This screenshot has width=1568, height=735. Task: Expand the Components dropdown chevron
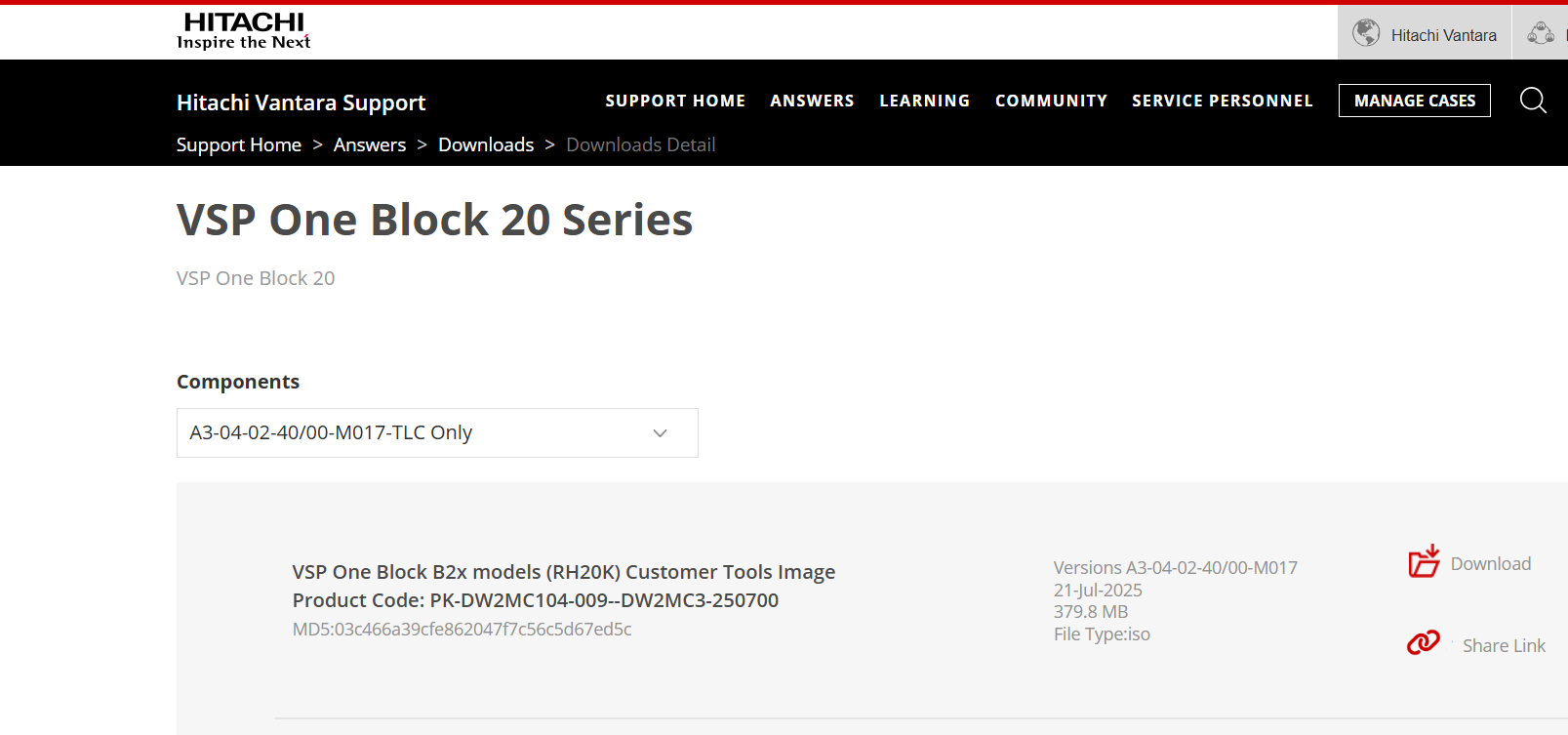pyautogui.click(x=660, y=433)
